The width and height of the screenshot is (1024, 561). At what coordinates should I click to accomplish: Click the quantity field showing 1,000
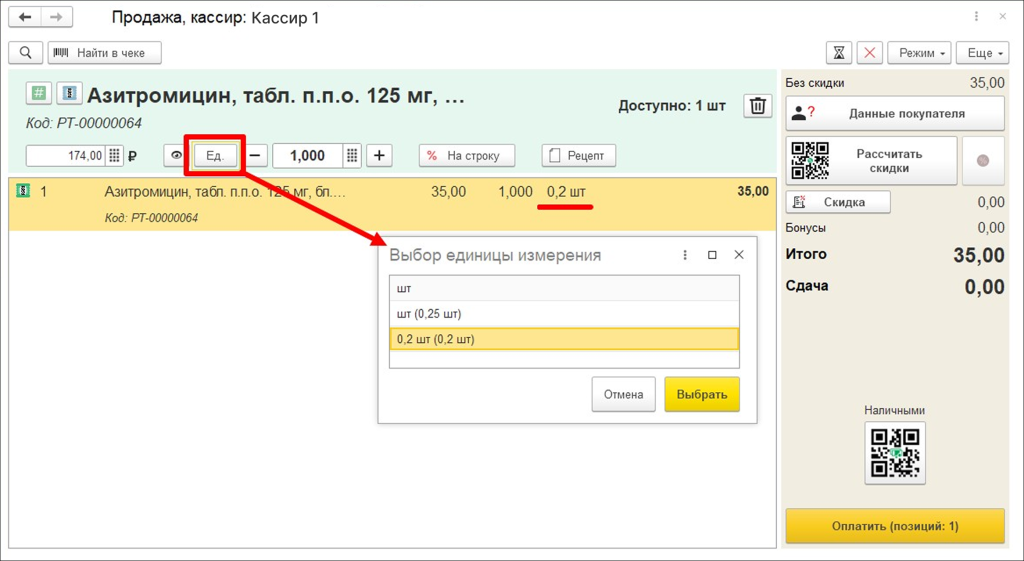tap(306, 156)
